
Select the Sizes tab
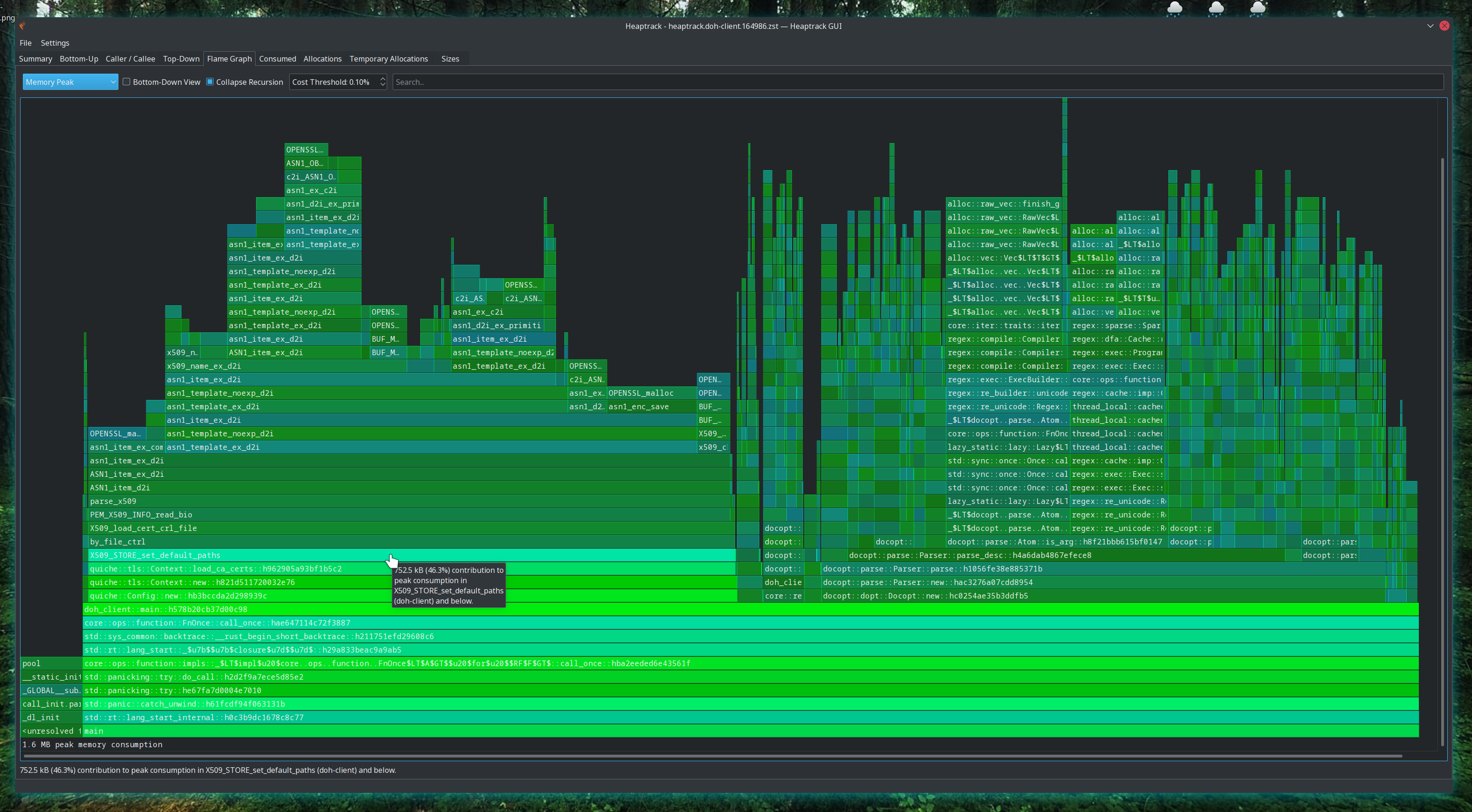(x=450, y=59)
